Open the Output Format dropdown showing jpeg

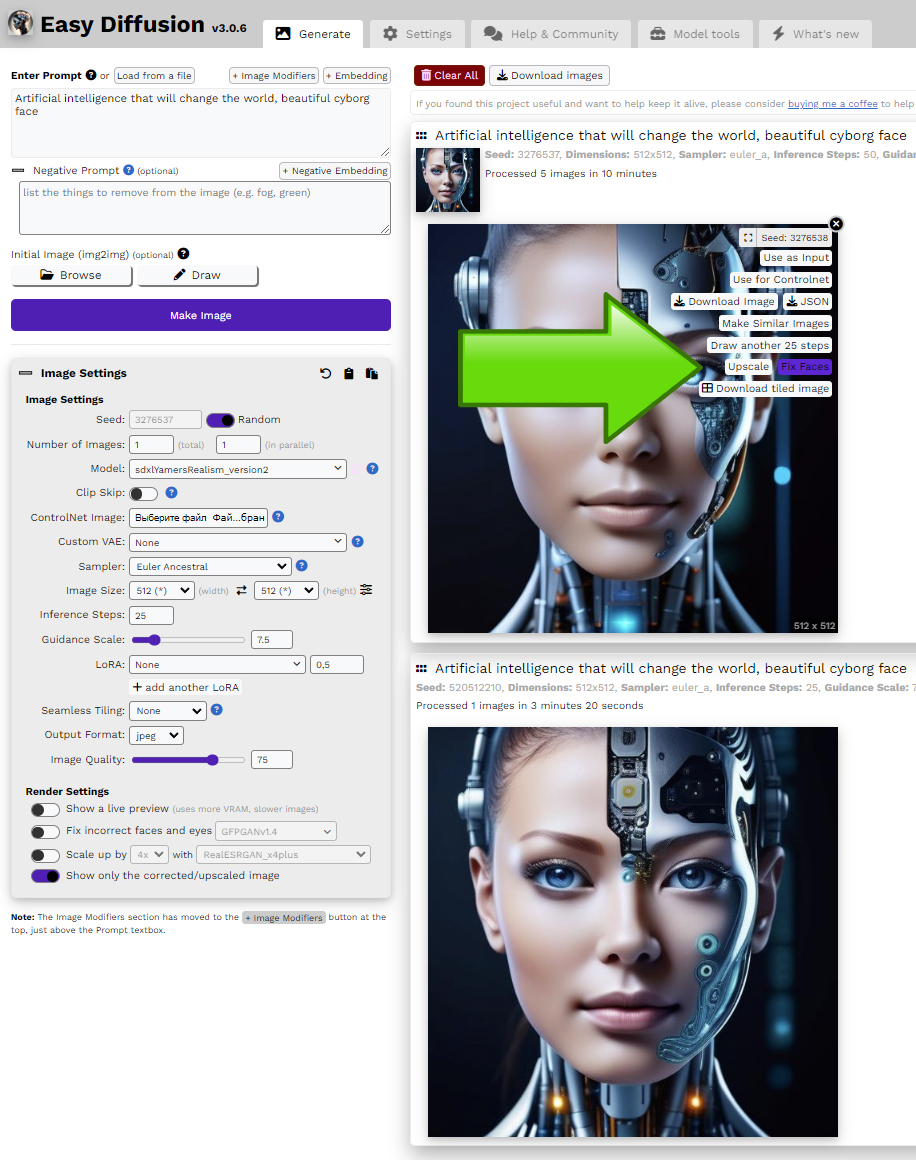coord(156,735)
